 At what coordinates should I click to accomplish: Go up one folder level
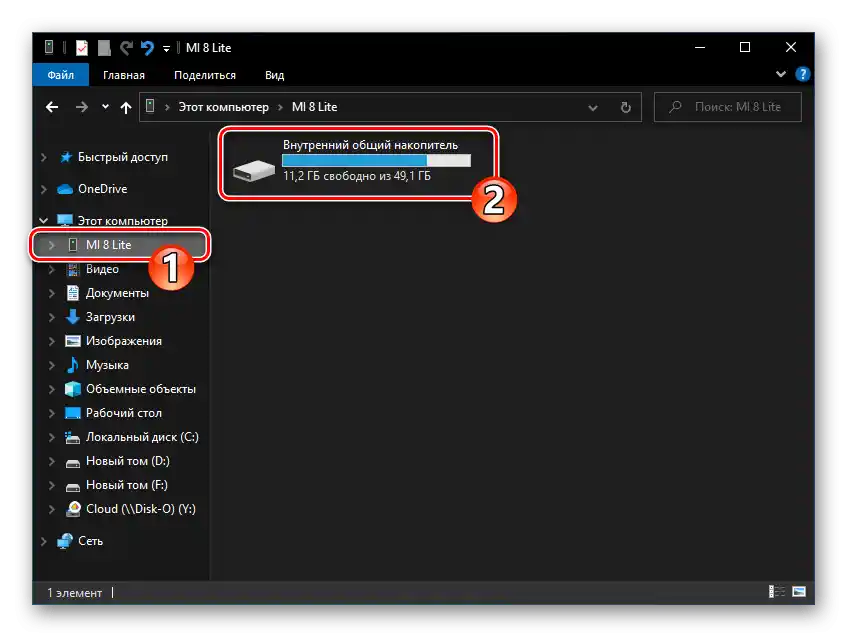point(126,108)
